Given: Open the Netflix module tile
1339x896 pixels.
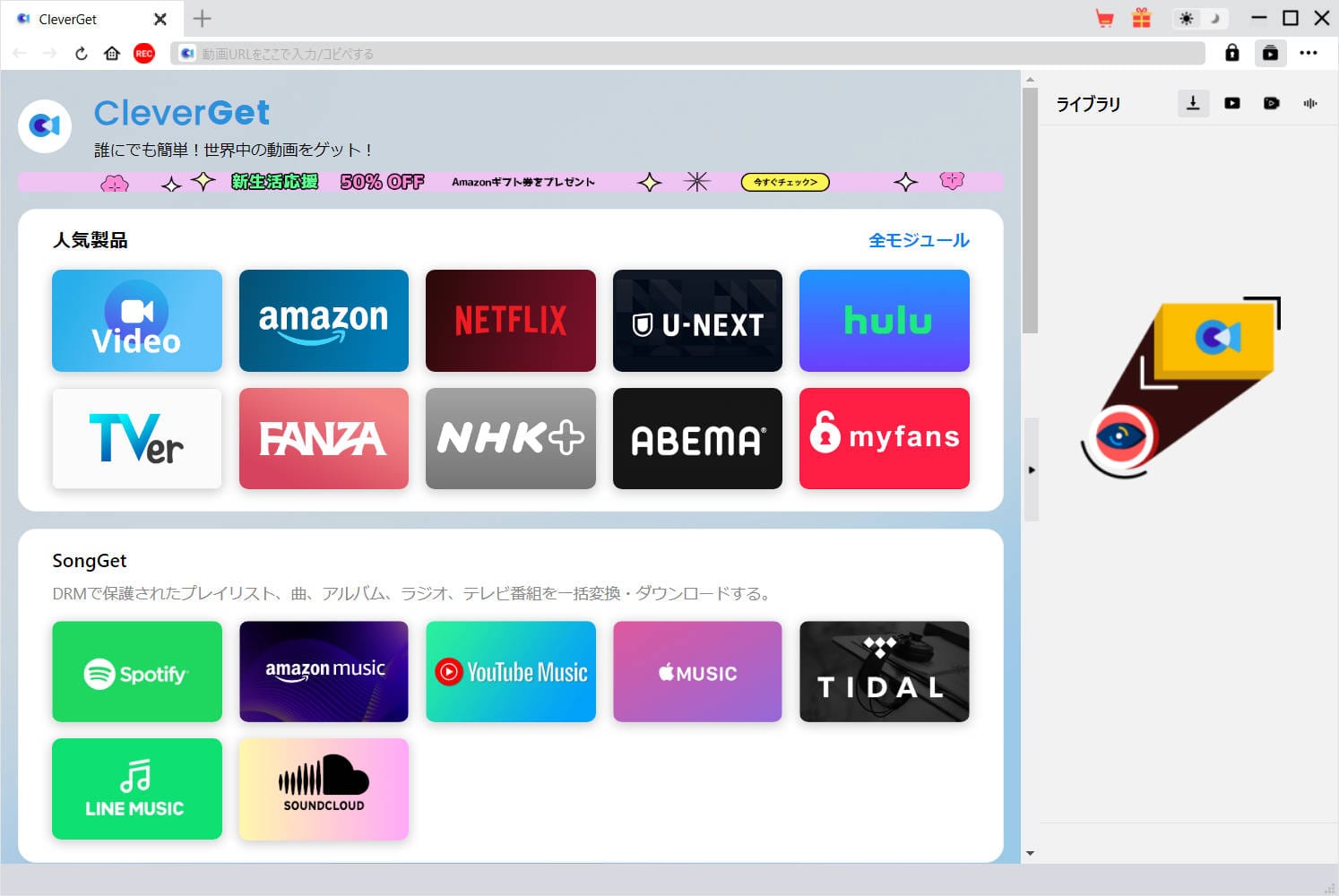Looking at the screenshot, I should click(x=511, y=321).
